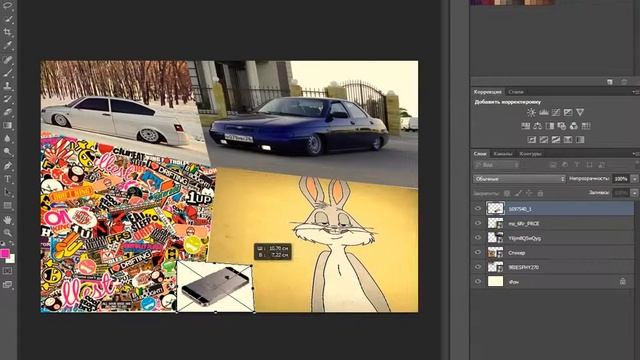Image resolution: width=640 pixels, height=360 pixels.
Task: Select the Healing Brush tool
Action: [7, 60]
